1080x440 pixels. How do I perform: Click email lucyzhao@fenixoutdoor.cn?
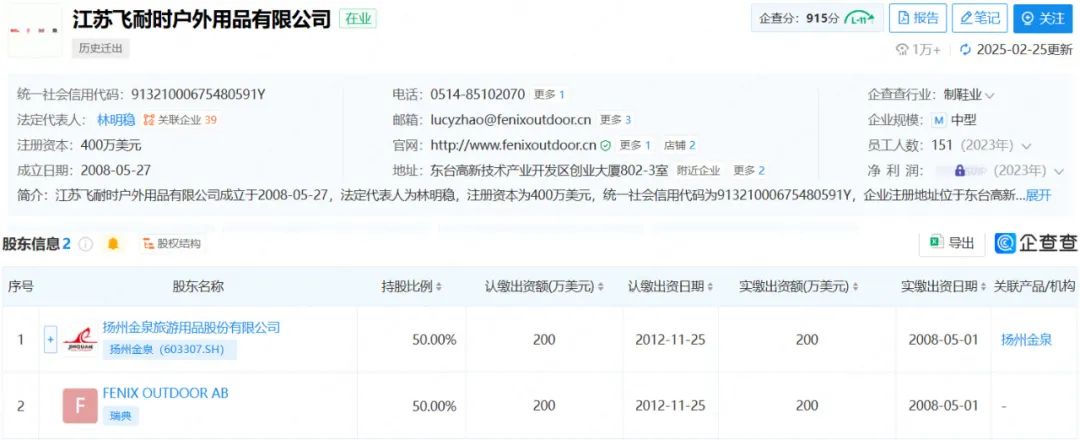(510, 120)
